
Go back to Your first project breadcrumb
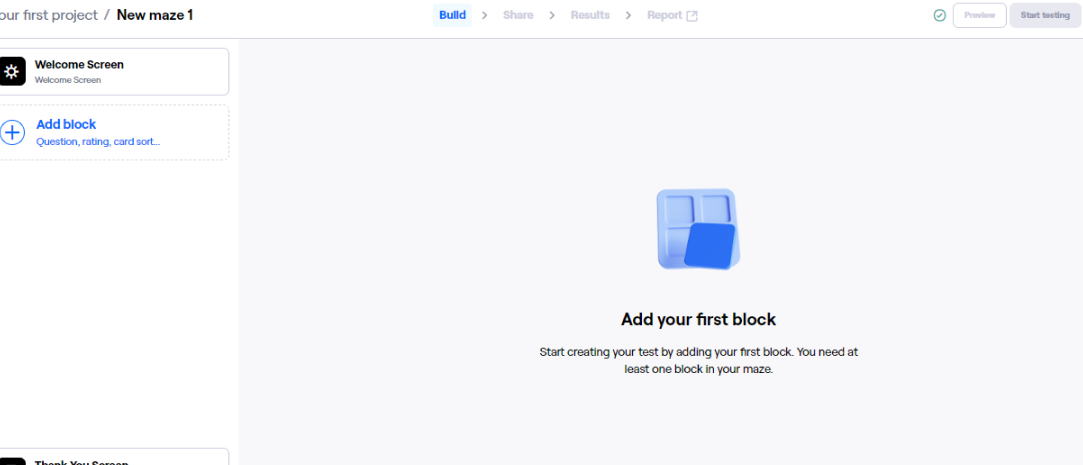(x=48, y=15)
